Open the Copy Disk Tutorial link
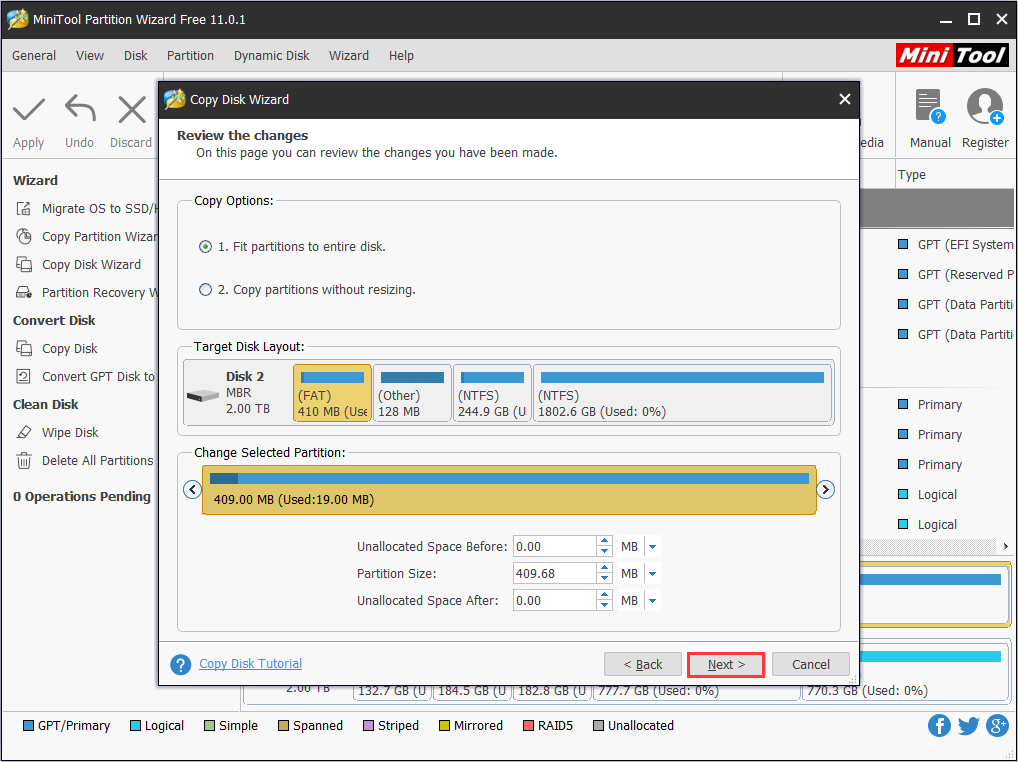1018x762 pixels. pyautogui.click(x=250, y=663)
